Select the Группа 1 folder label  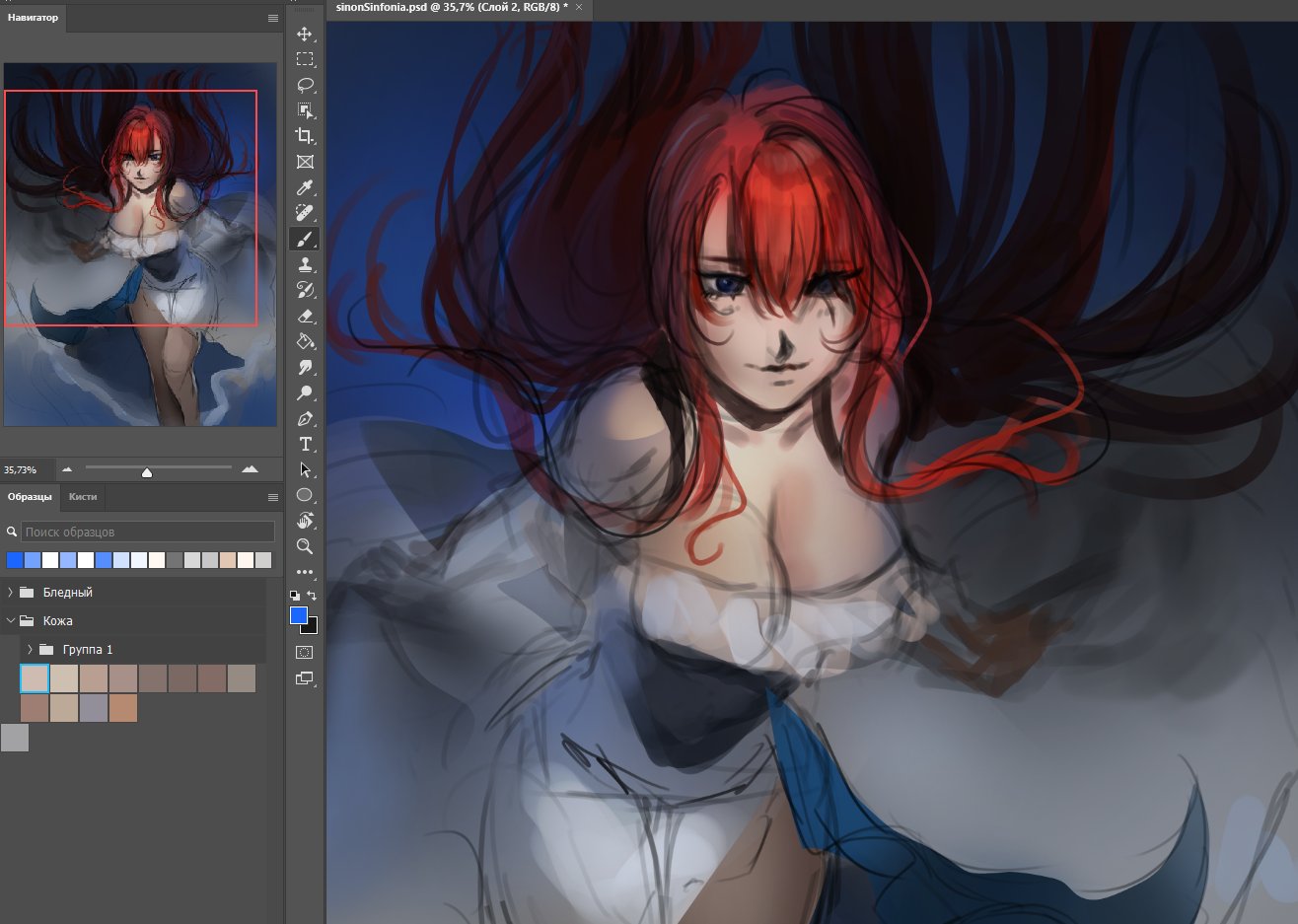click(x=88, y=649)
